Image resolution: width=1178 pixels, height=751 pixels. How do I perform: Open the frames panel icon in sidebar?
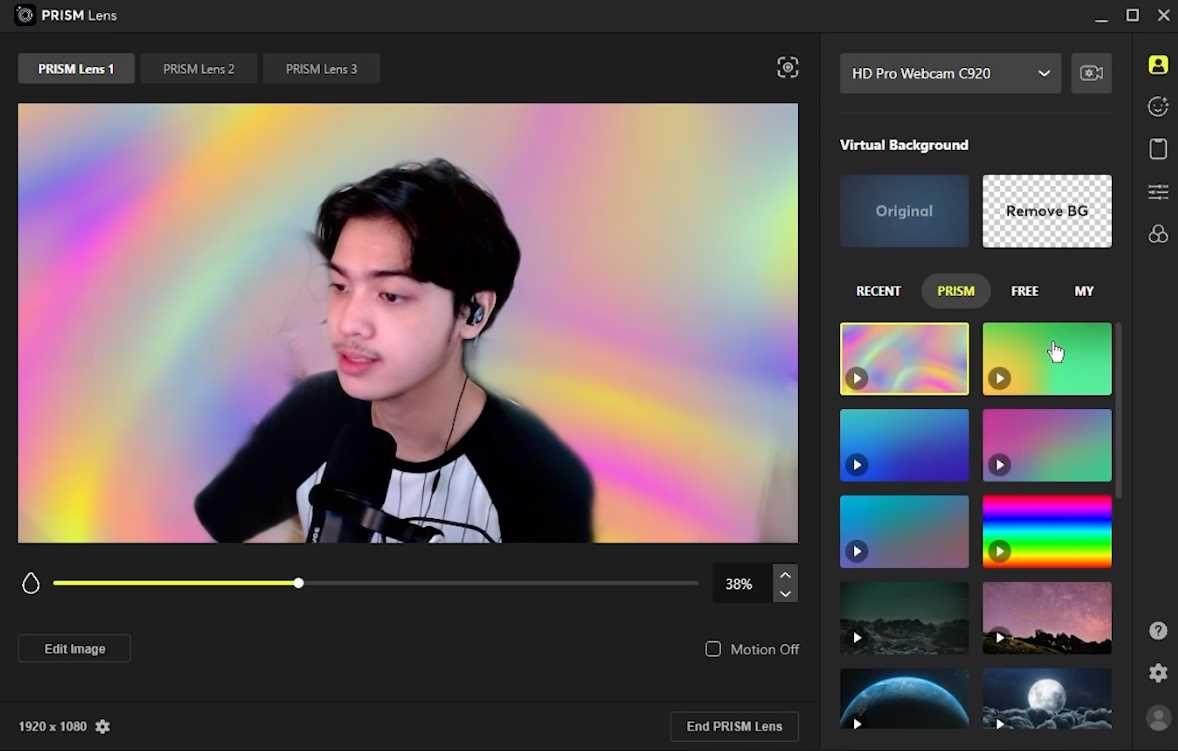[x=1157, y=149]
